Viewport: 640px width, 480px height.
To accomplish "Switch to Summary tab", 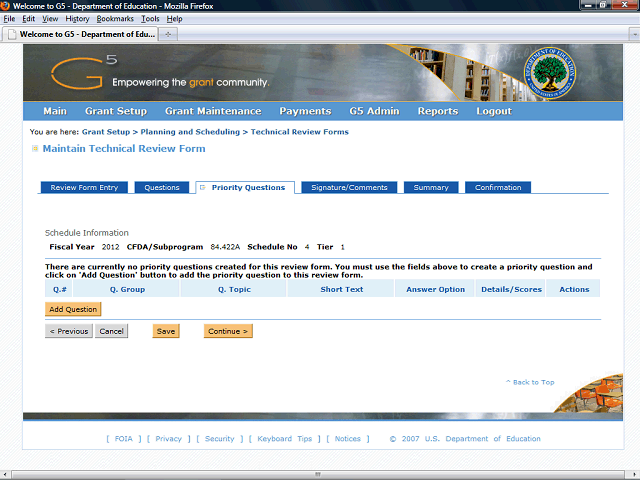I will [x=431, y=187].
